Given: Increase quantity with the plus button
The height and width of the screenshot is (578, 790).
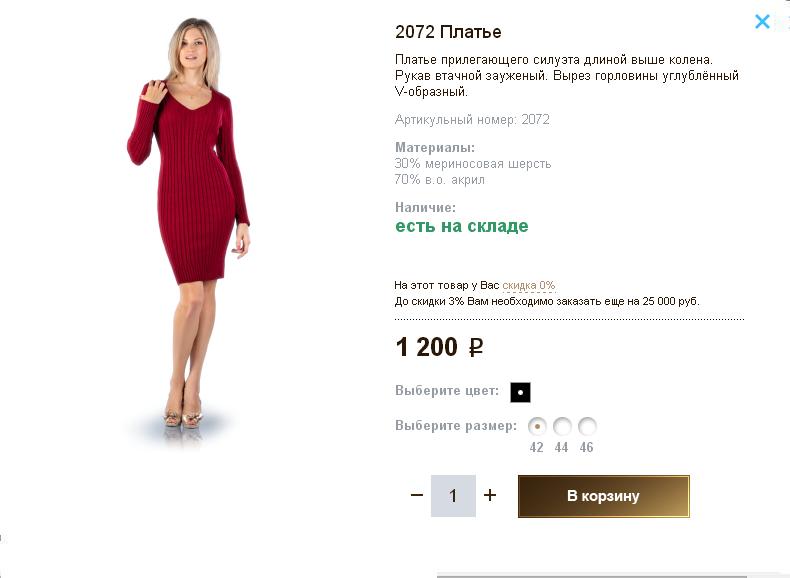Looking at the screenshot, I should [490, 495].
